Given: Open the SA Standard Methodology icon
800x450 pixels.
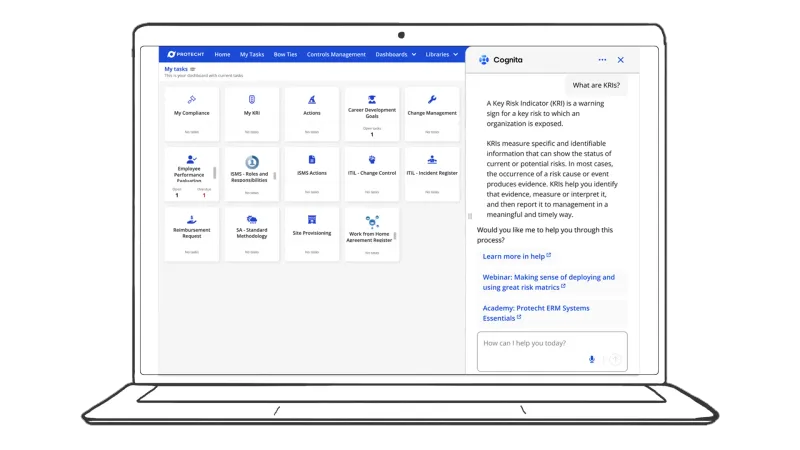Looking at the screenshot, I should coord(252,219).
